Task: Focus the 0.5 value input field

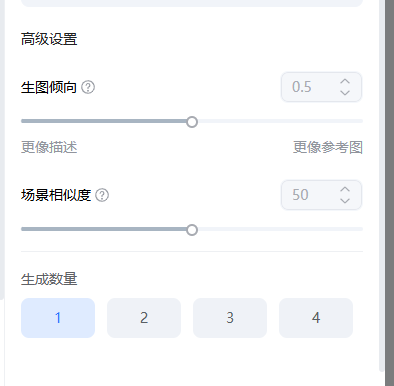Action: pos(310,87)
